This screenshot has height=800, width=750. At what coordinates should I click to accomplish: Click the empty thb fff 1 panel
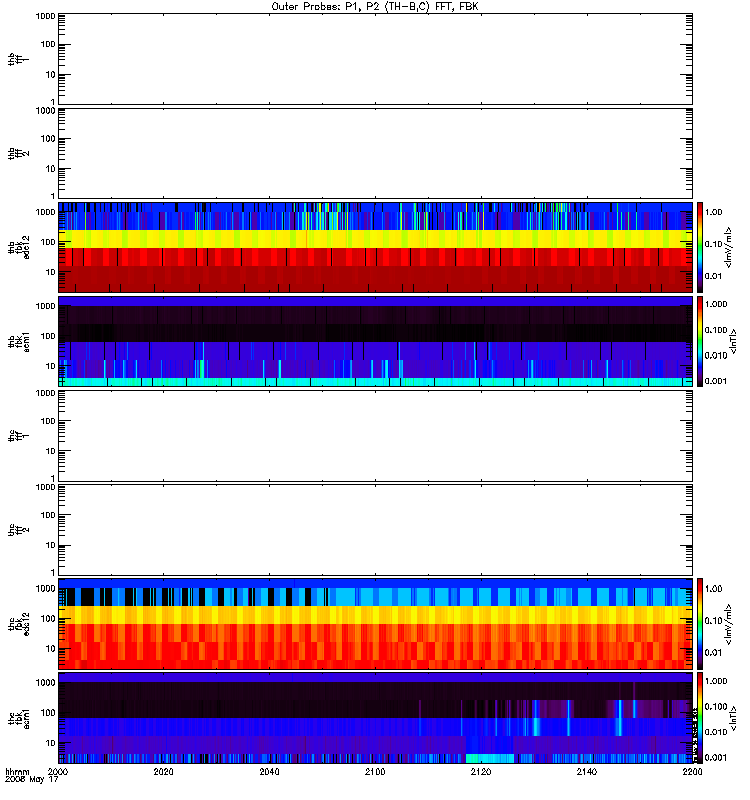point(375,59)
